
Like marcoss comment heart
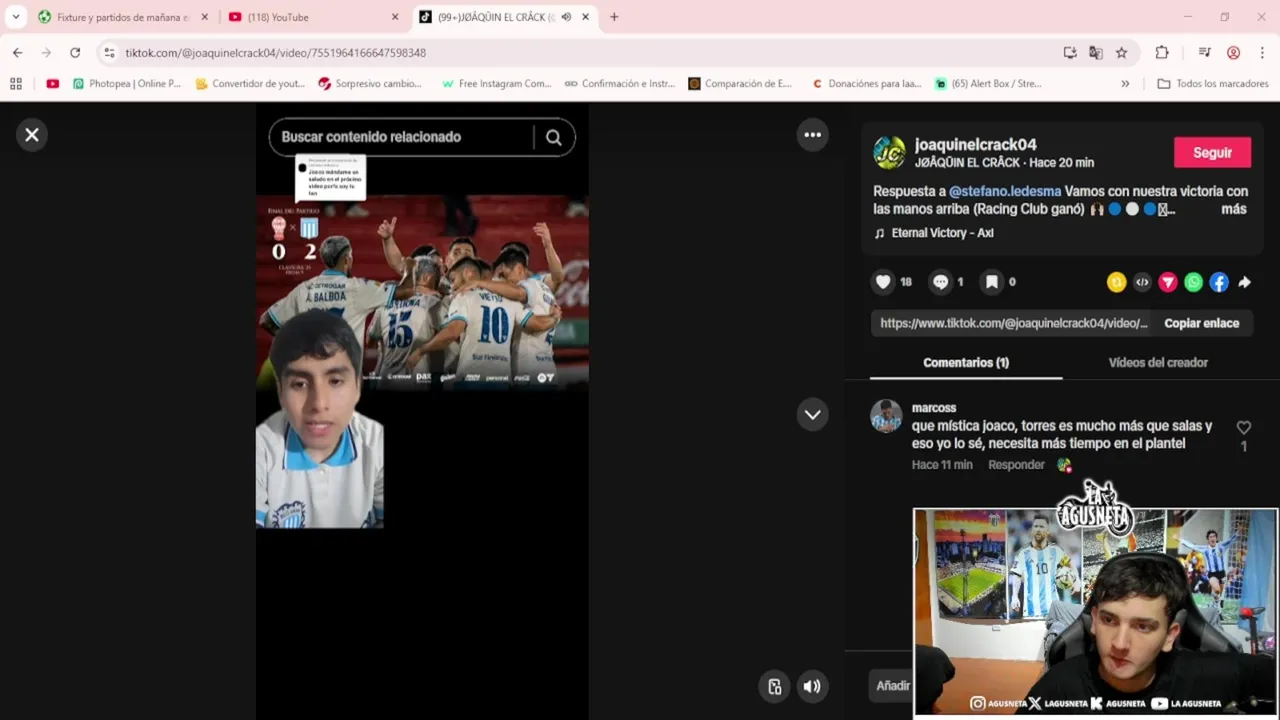(1243, 428)
